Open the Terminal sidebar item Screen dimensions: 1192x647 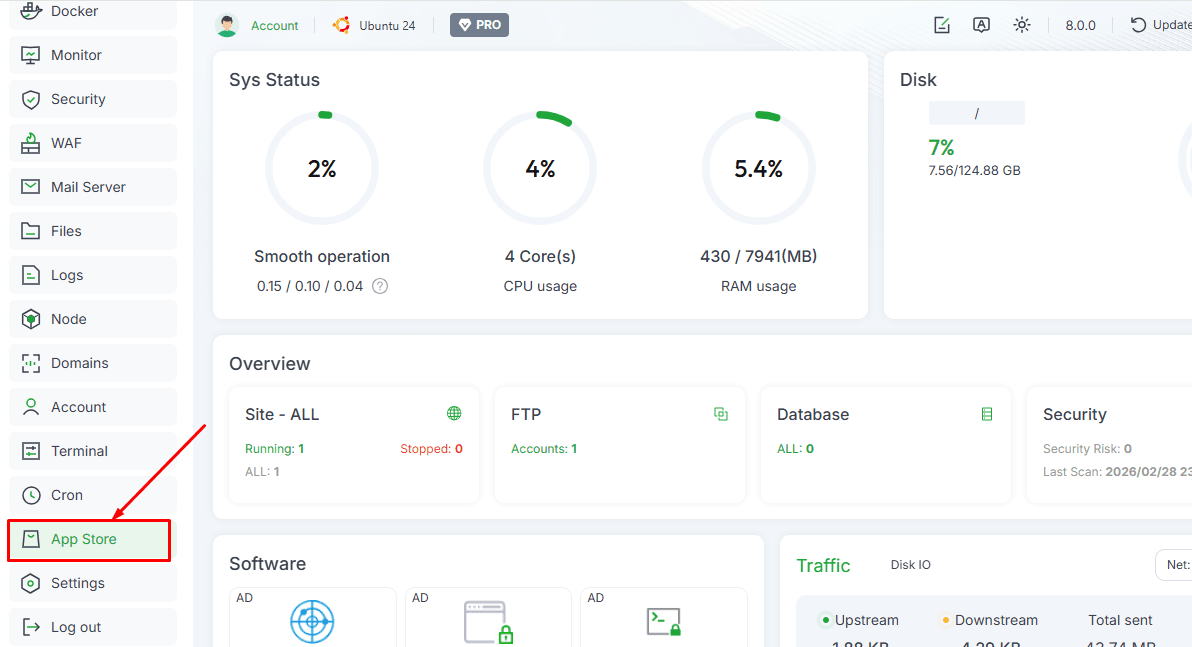point(79,451)
